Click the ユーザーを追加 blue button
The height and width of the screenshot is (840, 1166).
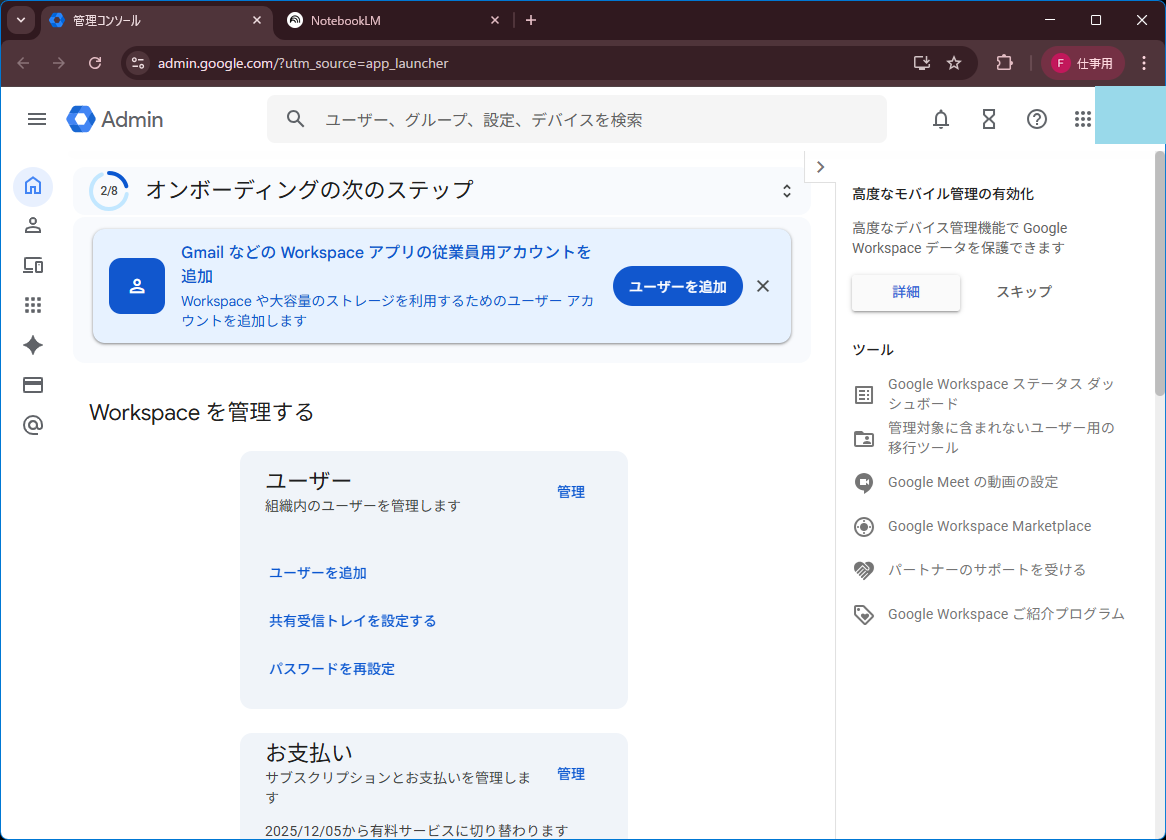[677, 286]
